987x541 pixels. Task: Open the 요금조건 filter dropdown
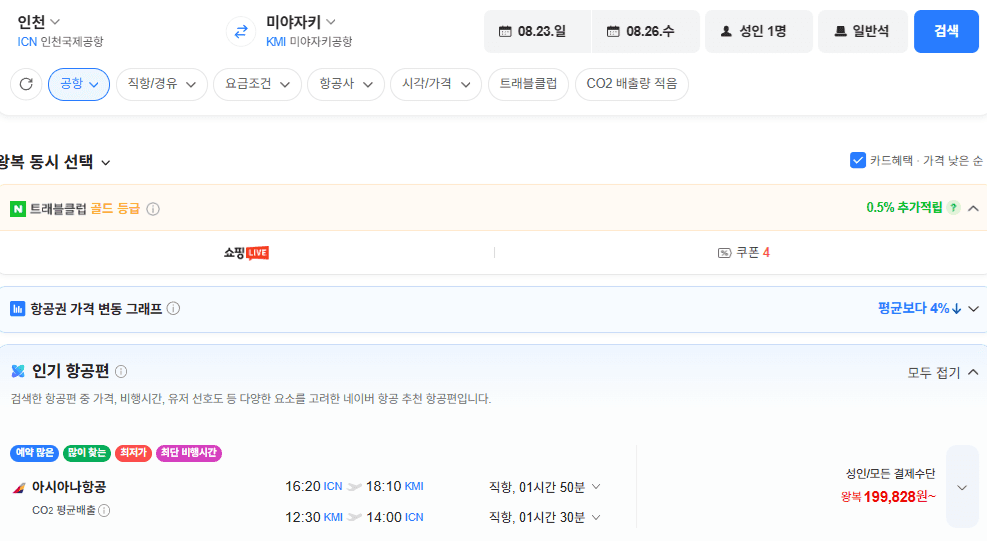(257, 84)
